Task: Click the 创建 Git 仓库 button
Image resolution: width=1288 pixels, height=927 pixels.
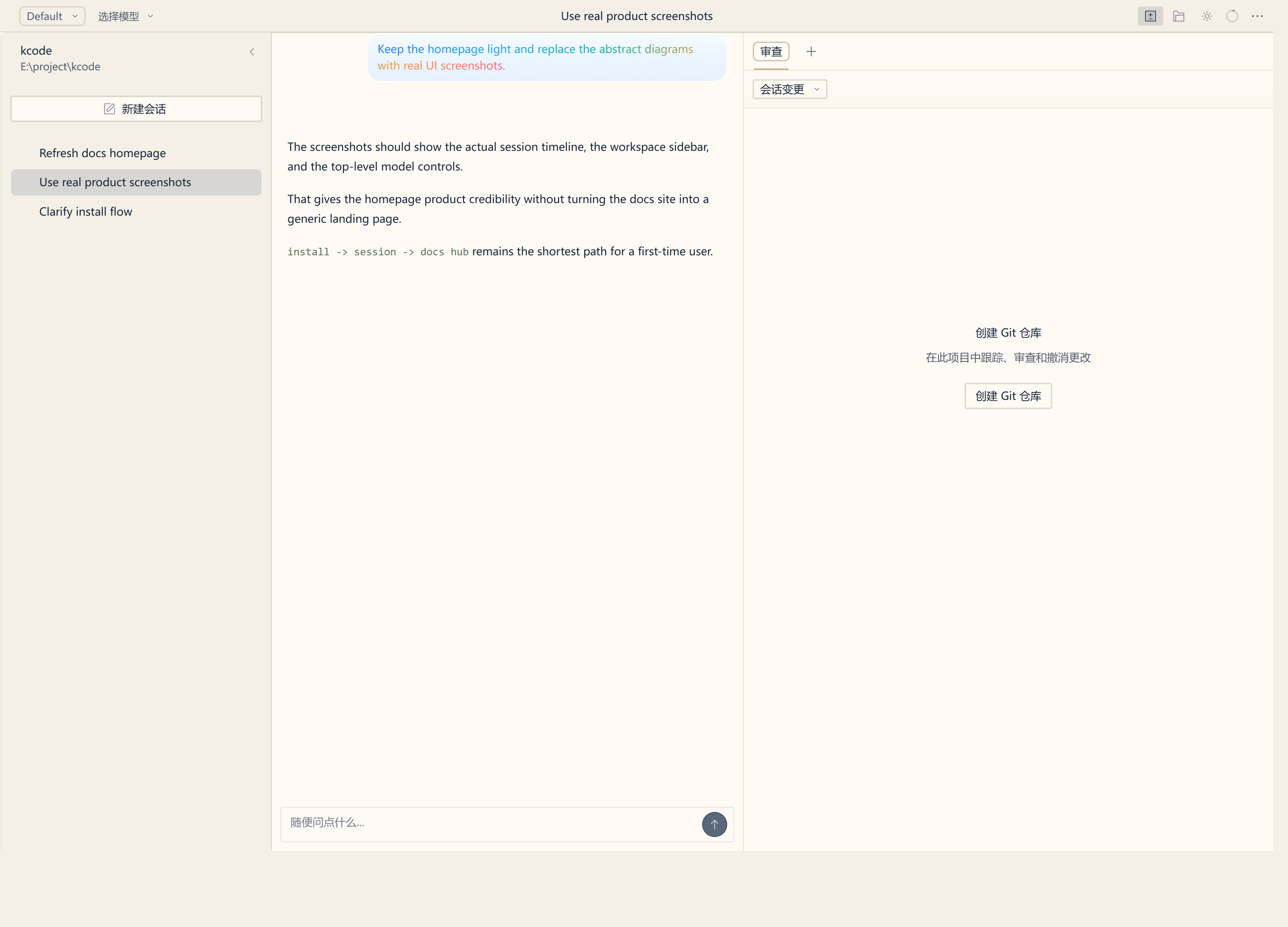Action: (1008, 396)
